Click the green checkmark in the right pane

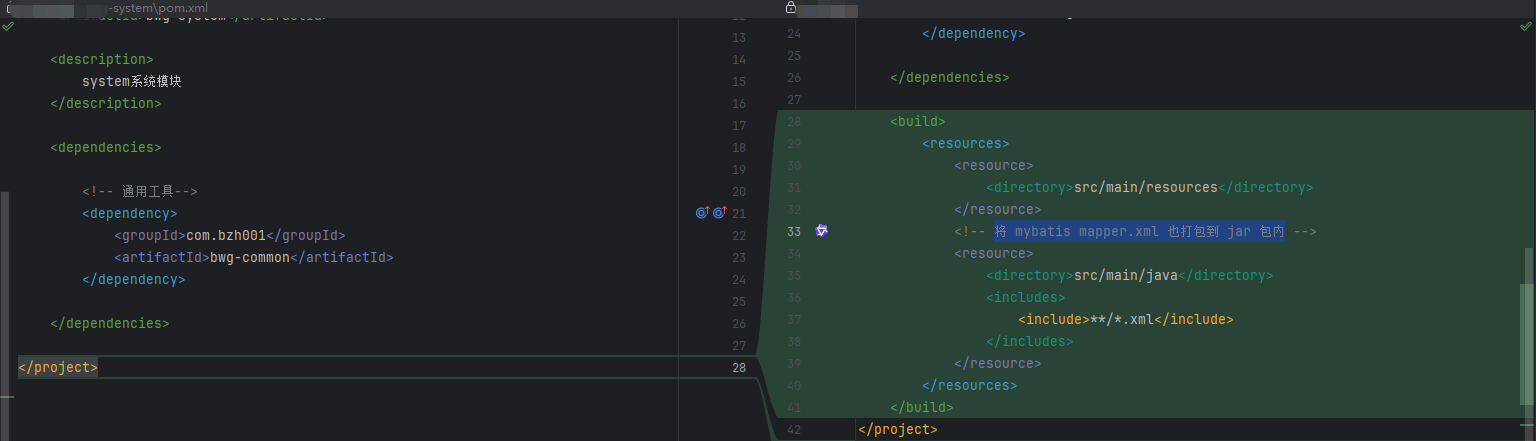point(1525,27)
